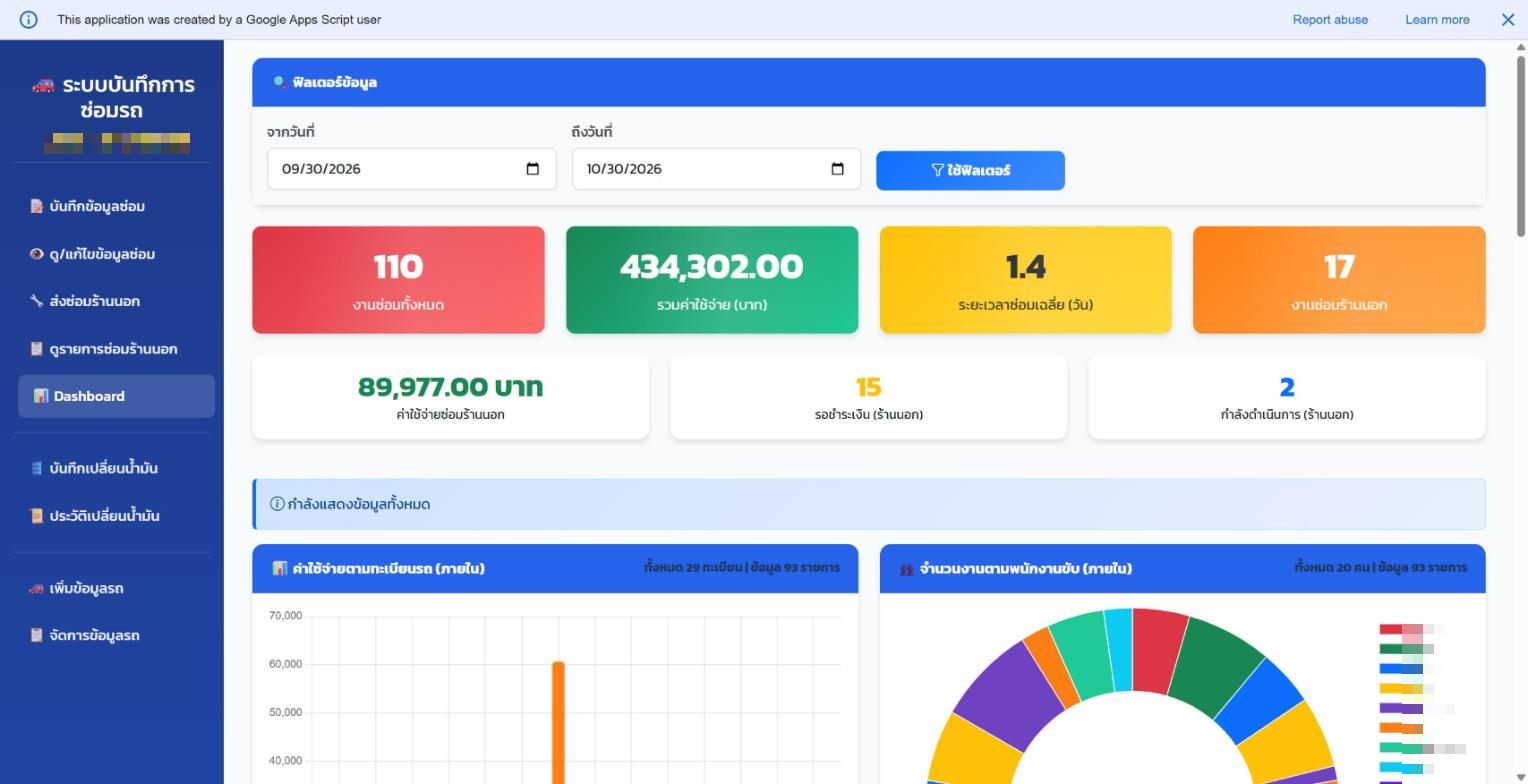Click the info icon in the Apps Script banner

tap(28, 19)
